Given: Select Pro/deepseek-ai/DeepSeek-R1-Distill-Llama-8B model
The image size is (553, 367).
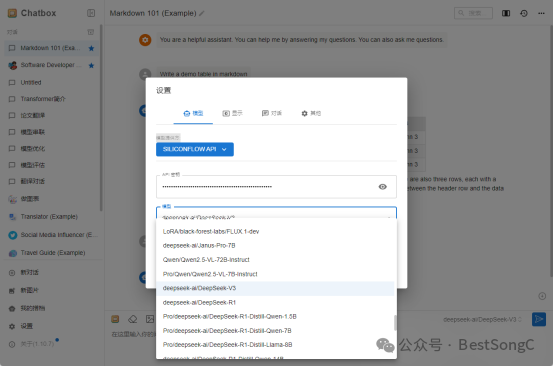Looking at the screenshot, I should [275, 345].
